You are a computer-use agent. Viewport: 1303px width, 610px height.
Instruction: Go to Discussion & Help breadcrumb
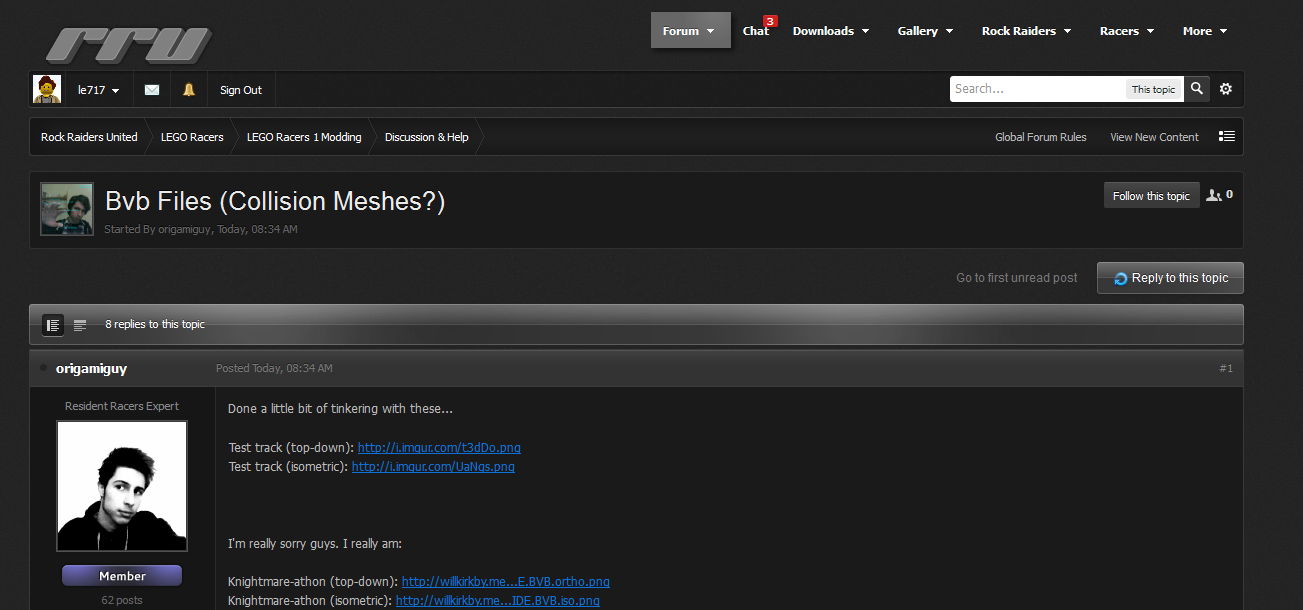pyautogui.click(x=427, y=137)
